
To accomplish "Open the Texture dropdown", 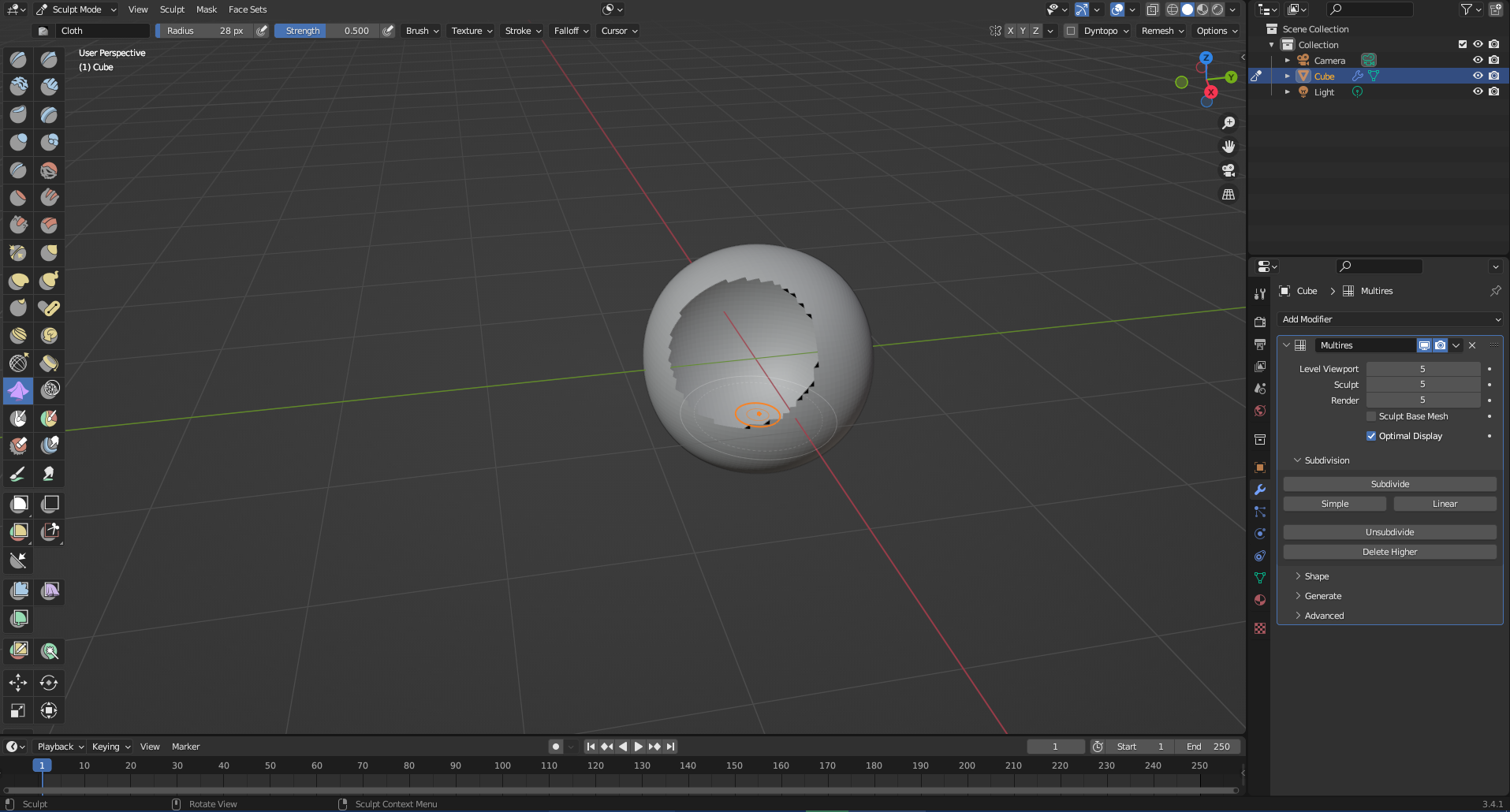I will [472, 31].
